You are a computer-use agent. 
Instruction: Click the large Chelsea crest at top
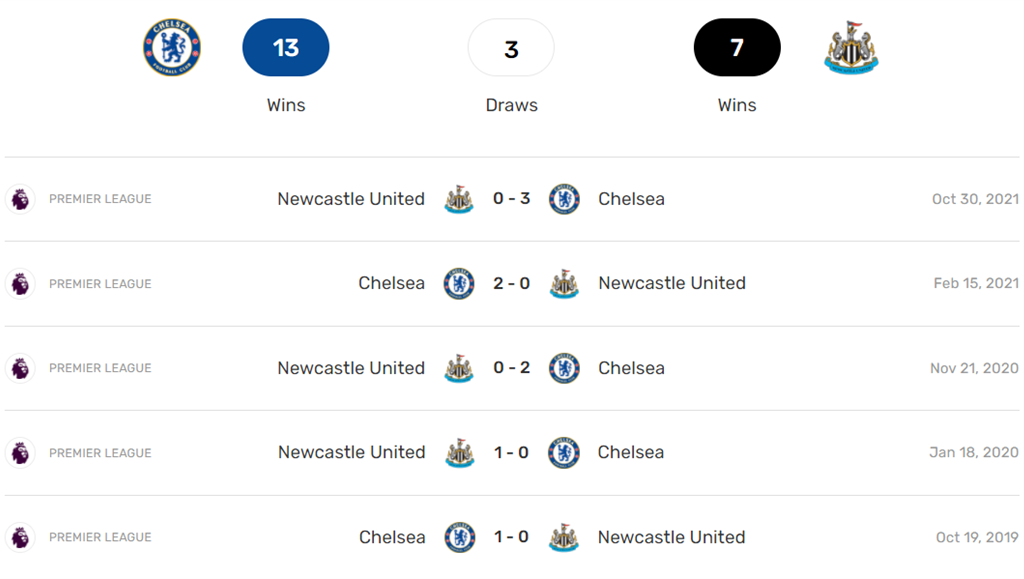point(172,48)
